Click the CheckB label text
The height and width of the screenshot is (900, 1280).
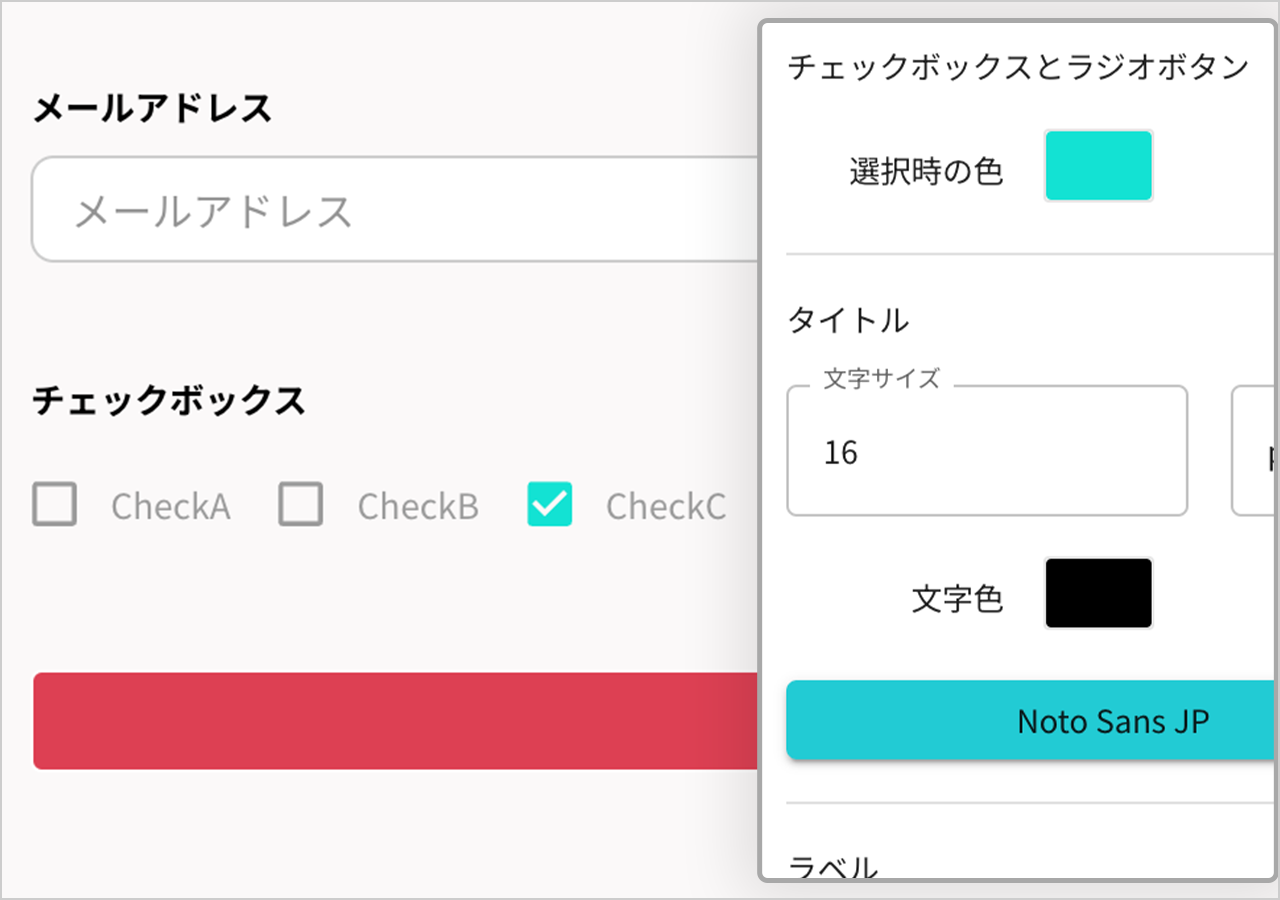click(418, 506)
